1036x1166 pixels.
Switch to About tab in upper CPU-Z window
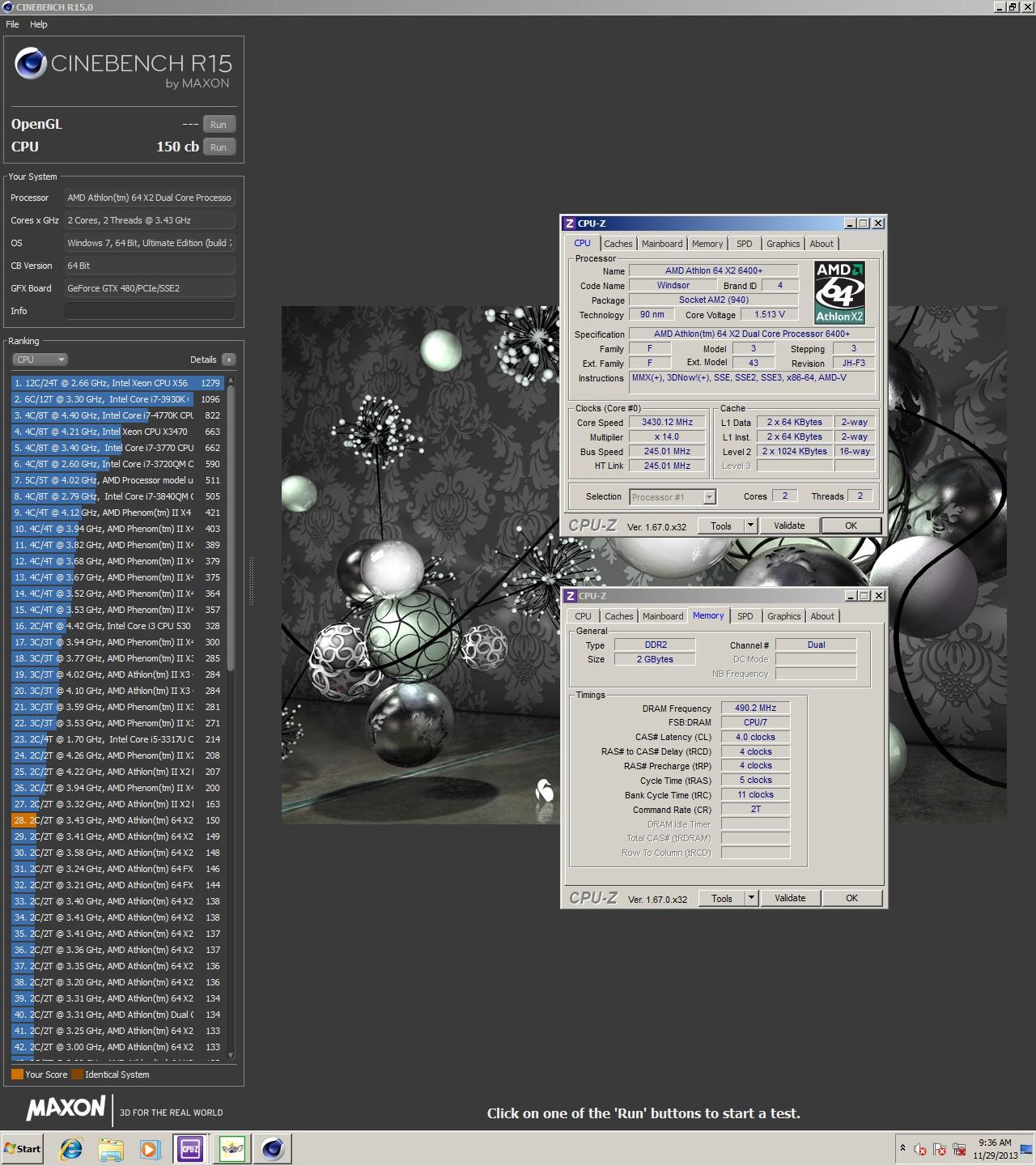(x=822, y=244)
